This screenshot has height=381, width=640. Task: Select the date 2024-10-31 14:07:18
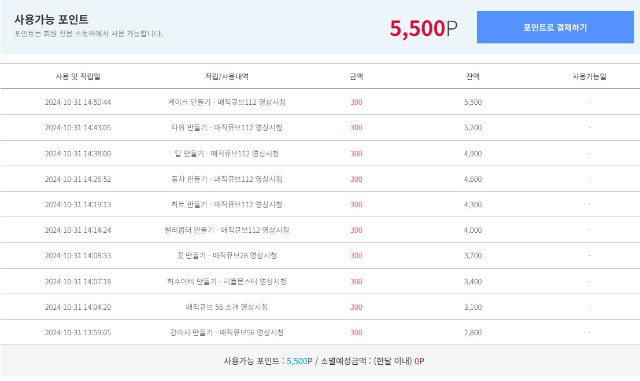tap(78, 281)
